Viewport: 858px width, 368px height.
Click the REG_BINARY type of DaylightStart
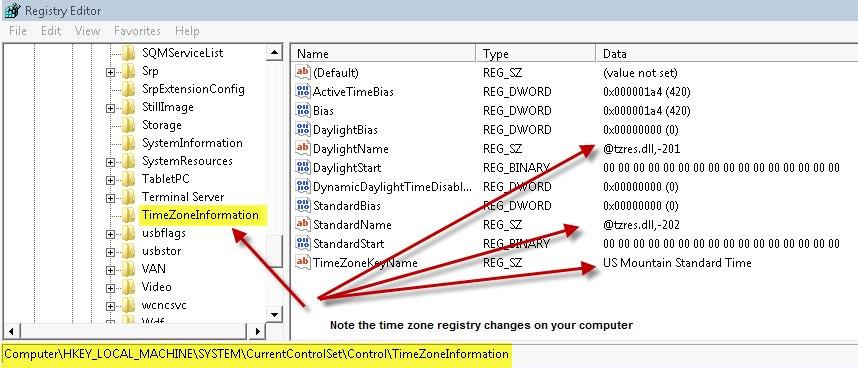516,167
